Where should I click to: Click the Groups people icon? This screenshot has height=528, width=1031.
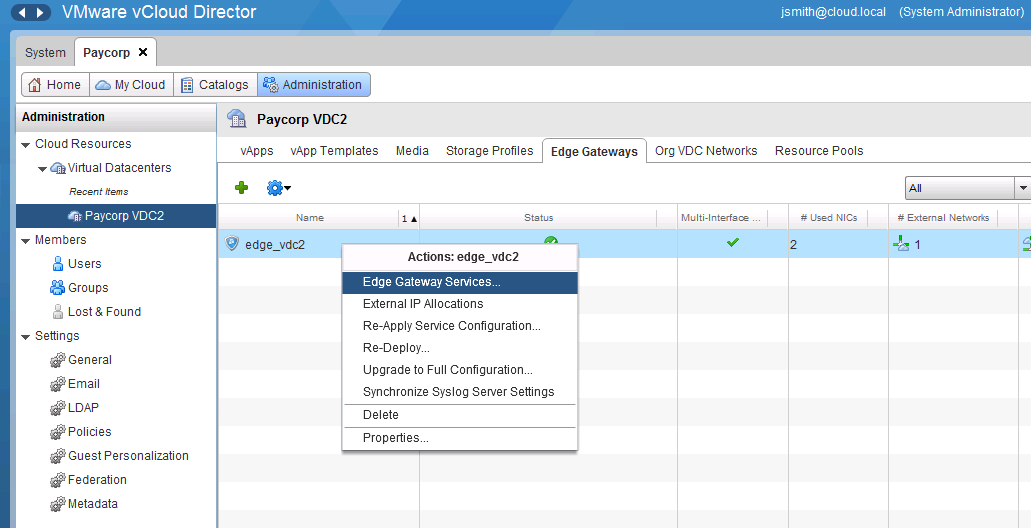pyautogui.click(x=58, y=288)
